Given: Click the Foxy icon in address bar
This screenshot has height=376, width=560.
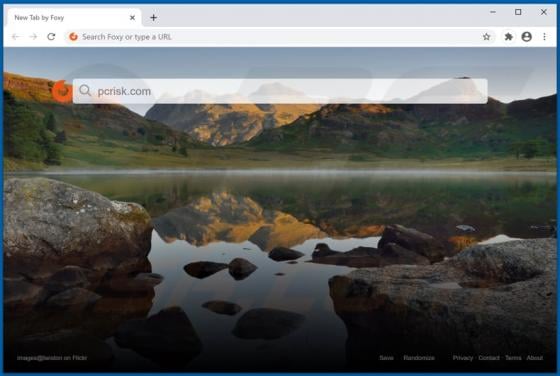Looking at the screenshot, I should point(73,37).
